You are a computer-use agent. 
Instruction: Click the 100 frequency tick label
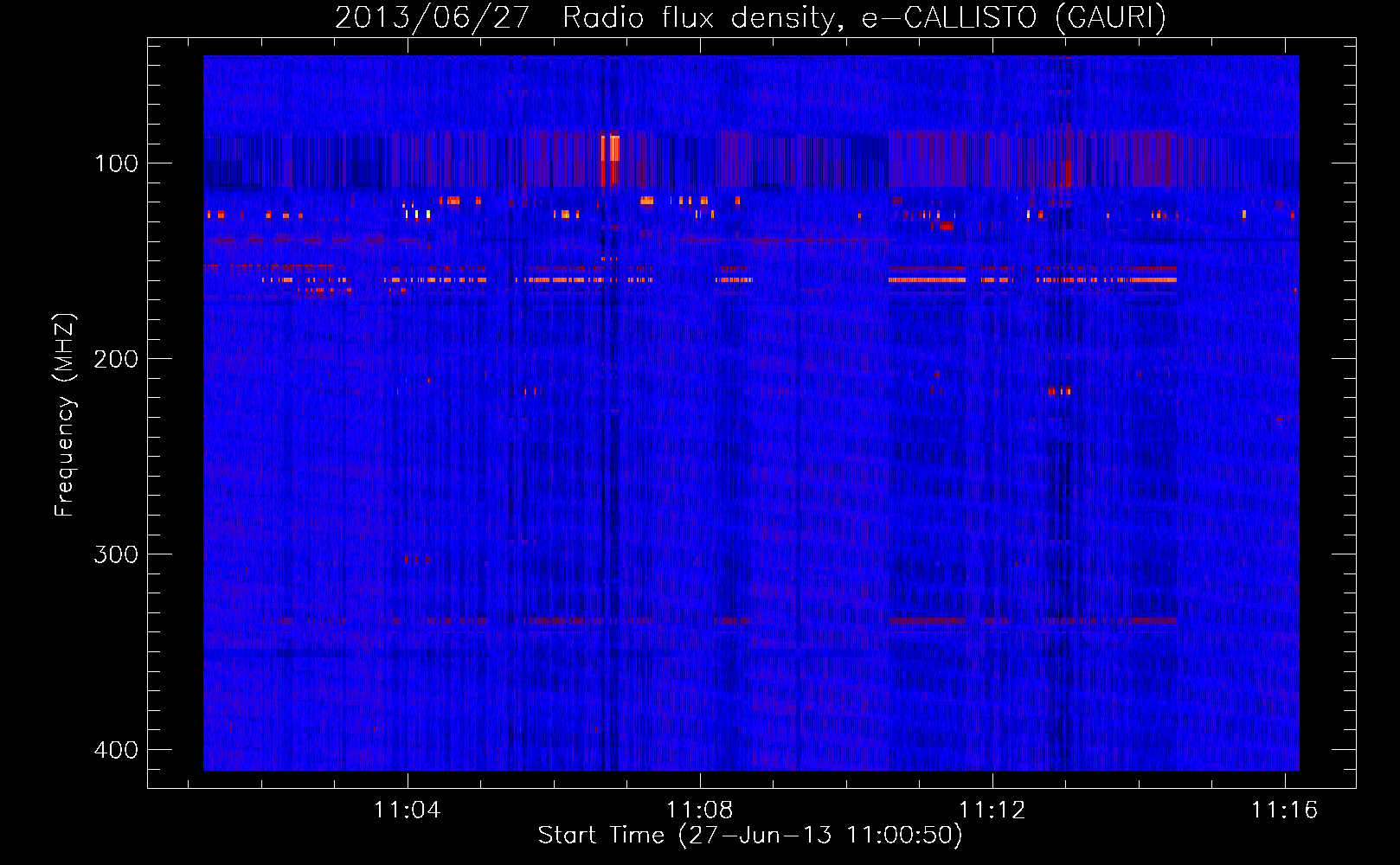116,163
